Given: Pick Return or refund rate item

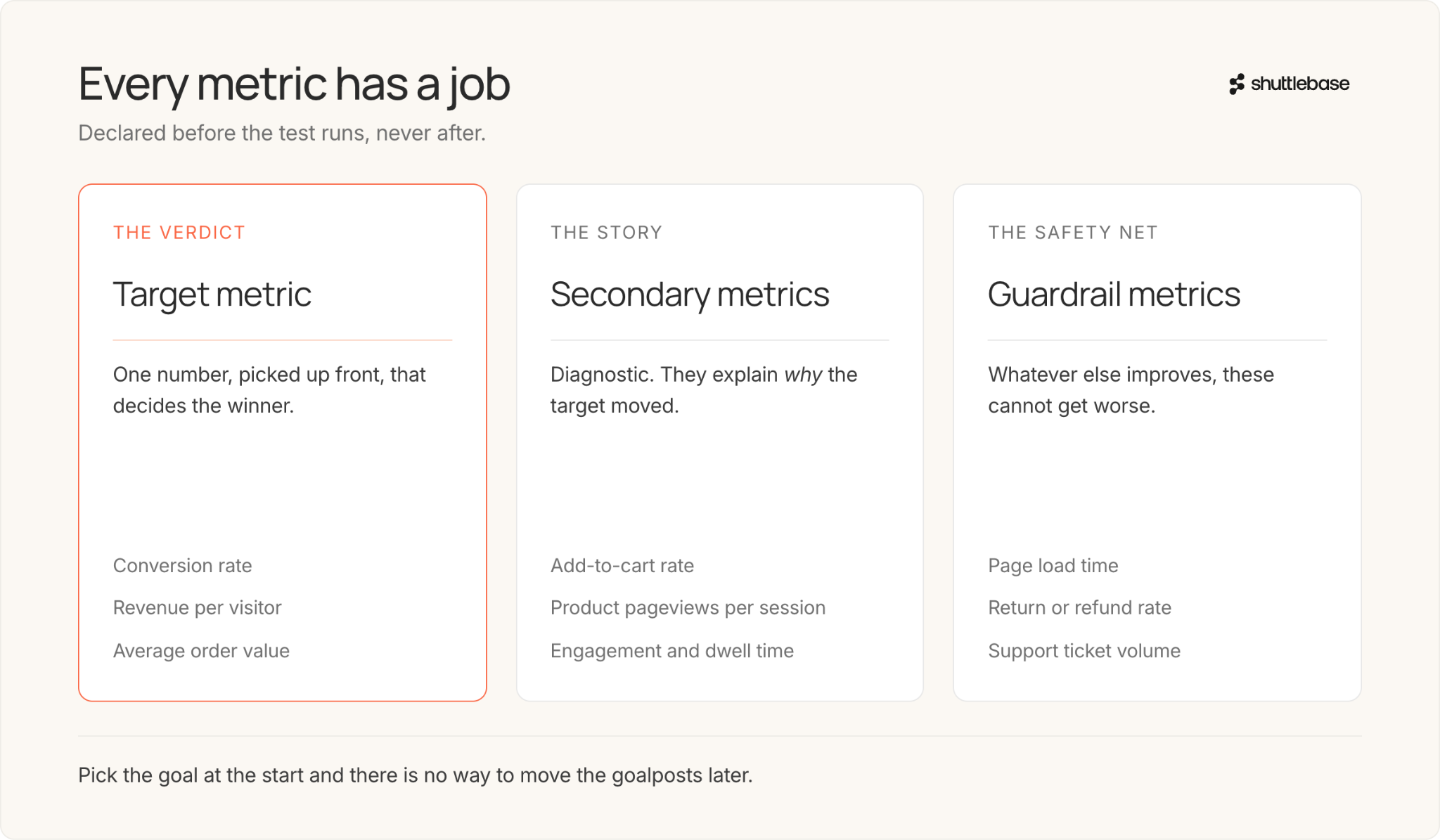Looking at the screenshot, I should coord(1079,608).
